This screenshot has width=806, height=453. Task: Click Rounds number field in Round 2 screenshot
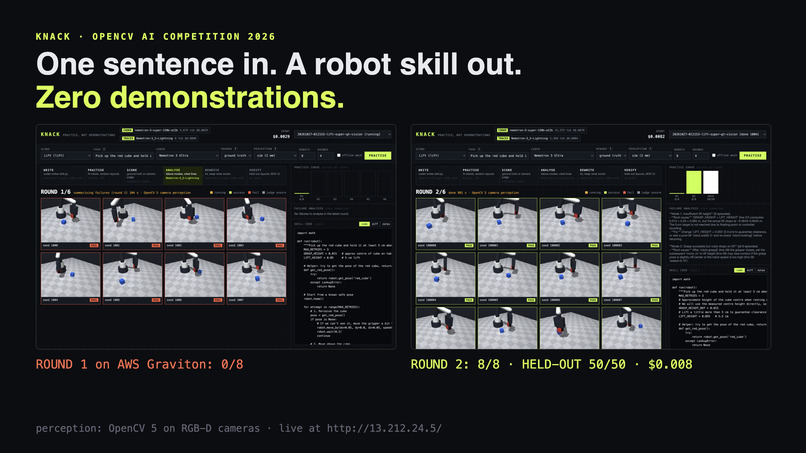point(701,155)
